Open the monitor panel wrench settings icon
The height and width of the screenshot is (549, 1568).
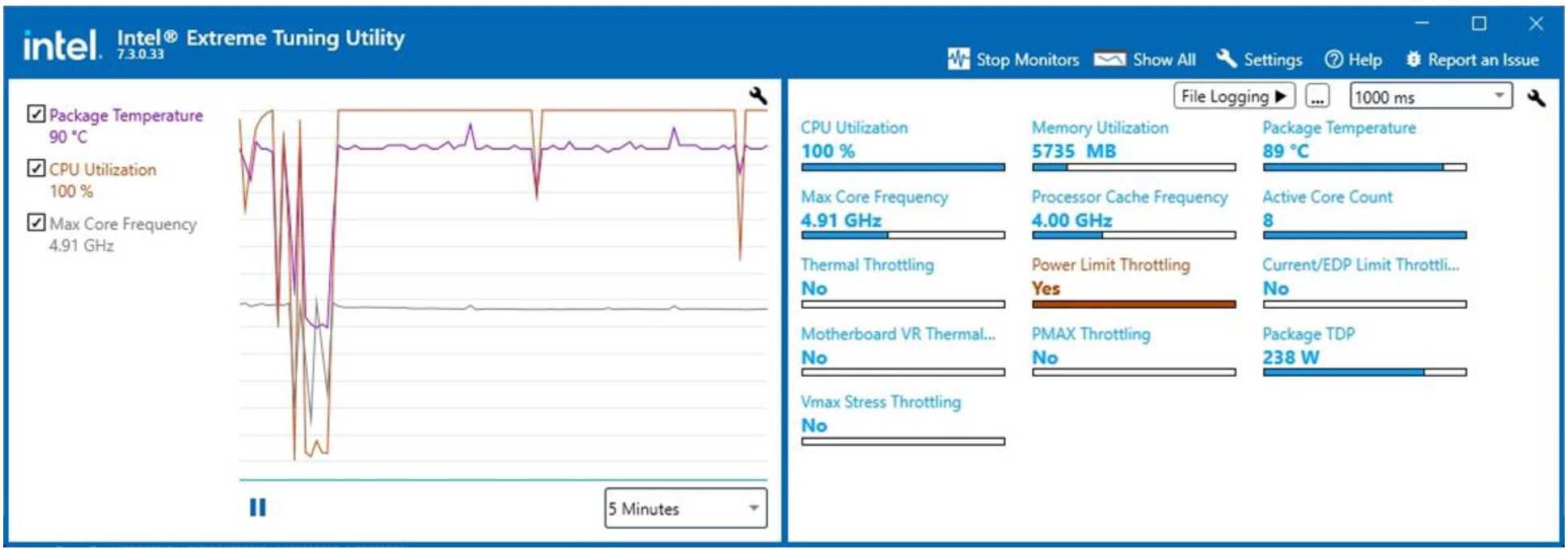(1536, 98)
